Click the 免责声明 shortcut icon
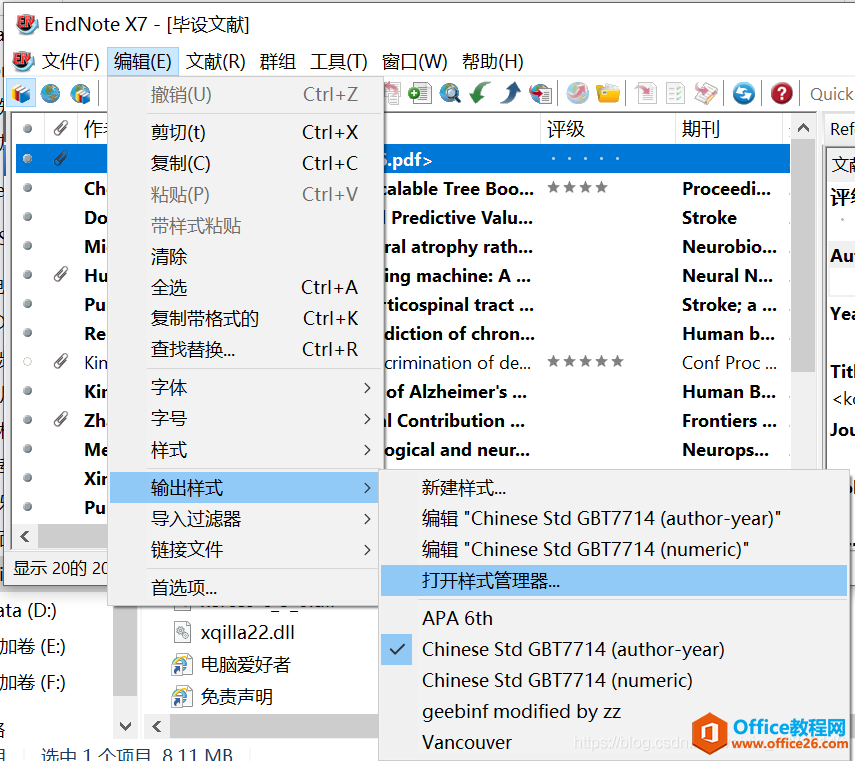855x761 pixels. click(182, 697)
